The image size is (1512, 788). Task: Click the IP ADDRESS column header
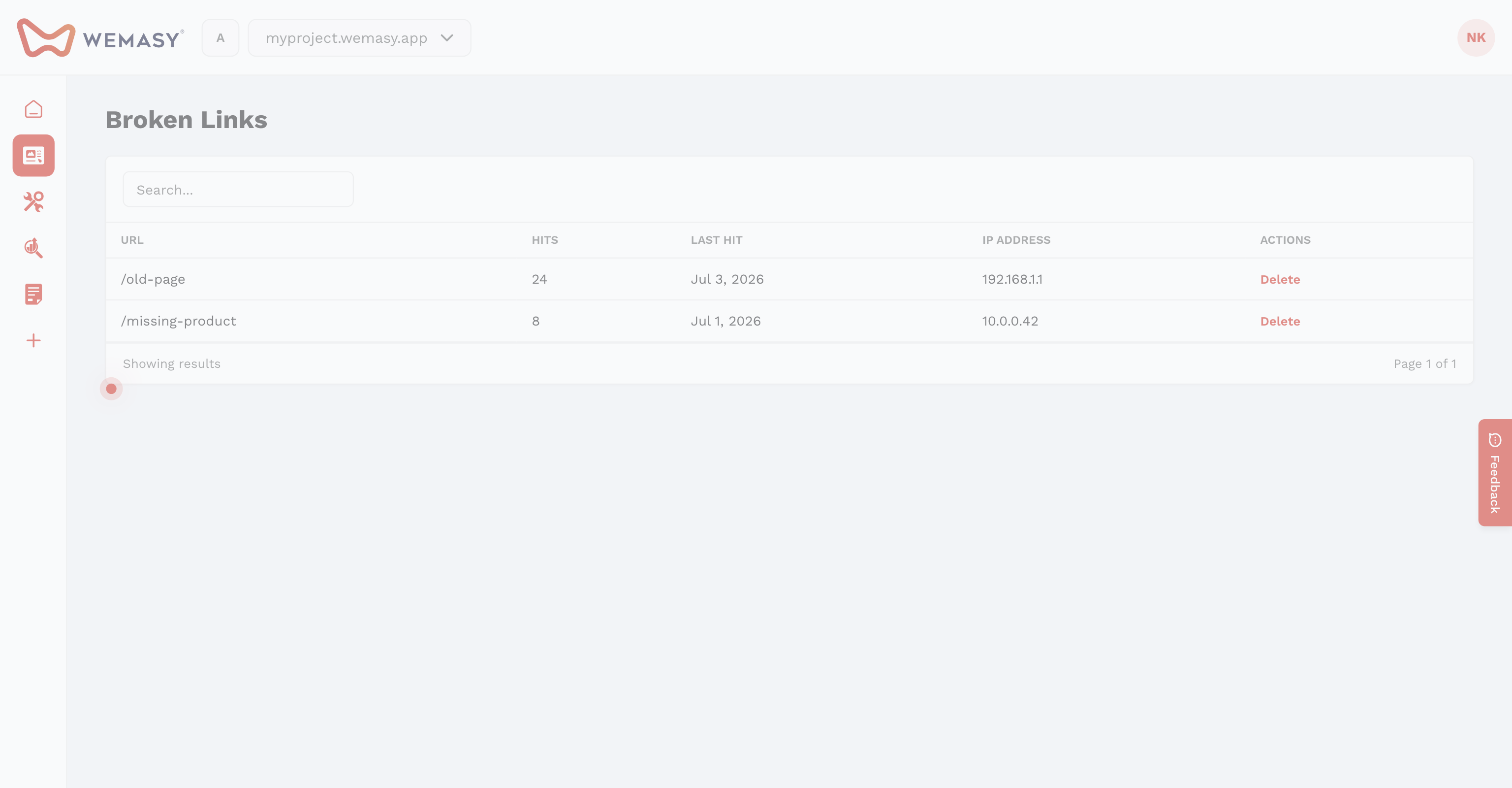coord(1016,240)
